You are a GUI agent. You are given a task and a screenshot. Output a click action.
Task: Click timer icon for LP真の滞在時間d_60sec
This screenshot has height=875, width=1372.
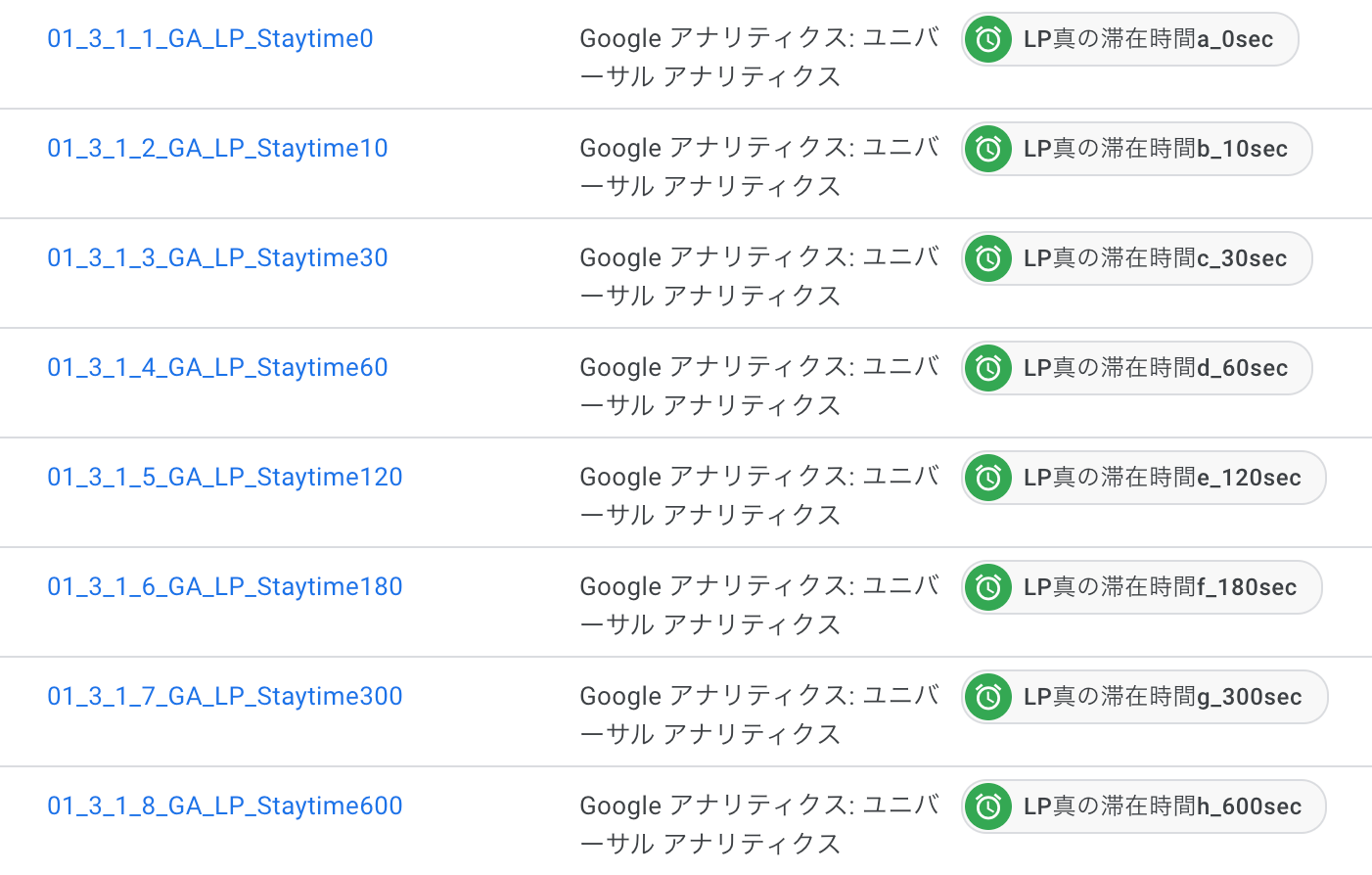point(988,368)
